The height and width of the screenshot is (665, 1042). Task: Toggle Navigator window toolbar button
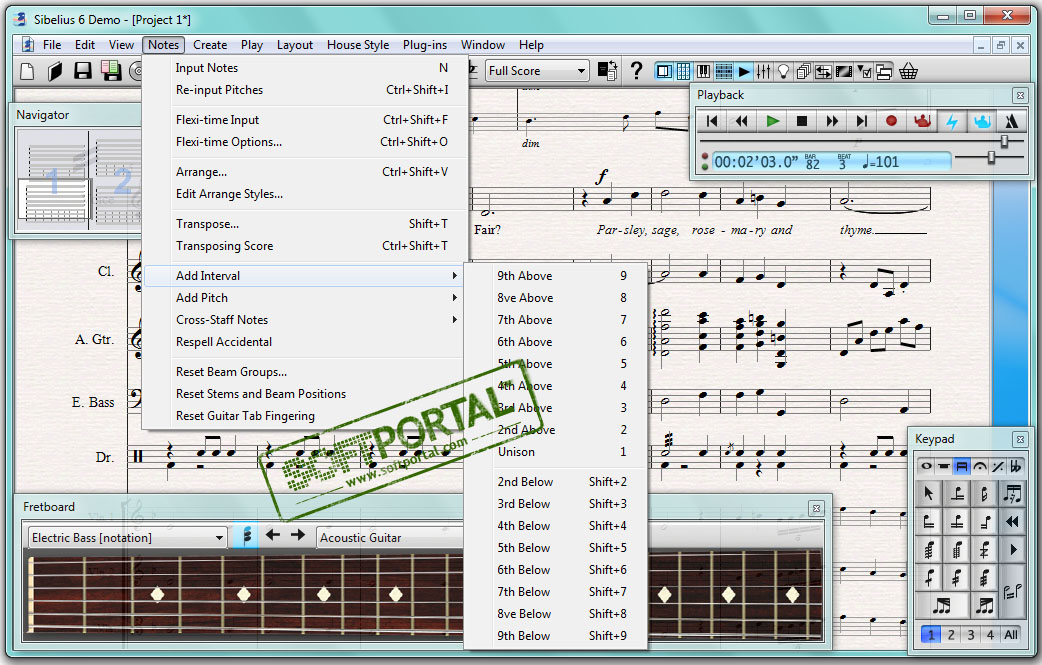(664, 71)
